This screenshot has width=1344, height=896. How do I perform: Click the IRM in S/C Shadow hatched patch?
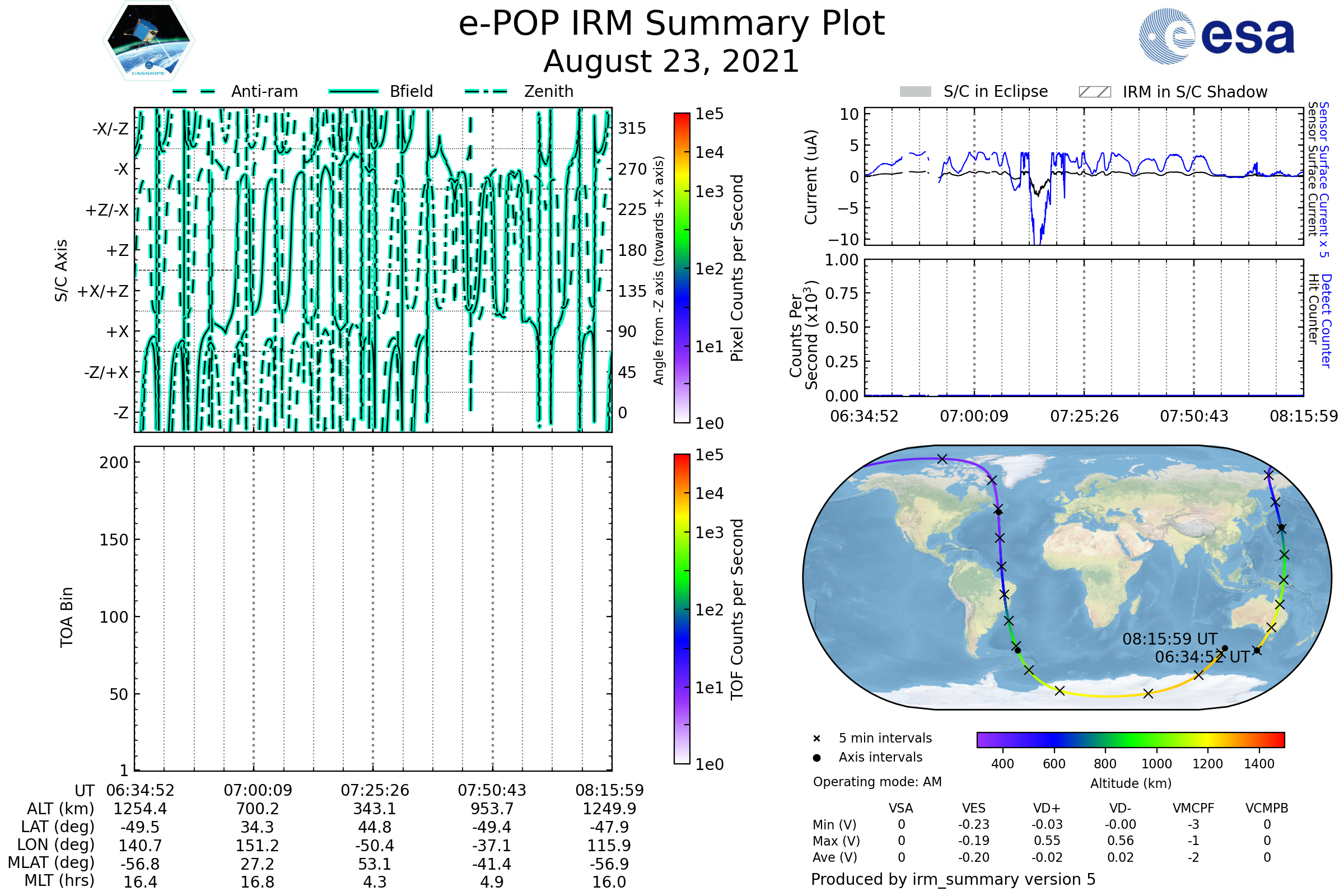pyautogui.click(x=1094, y=92)
